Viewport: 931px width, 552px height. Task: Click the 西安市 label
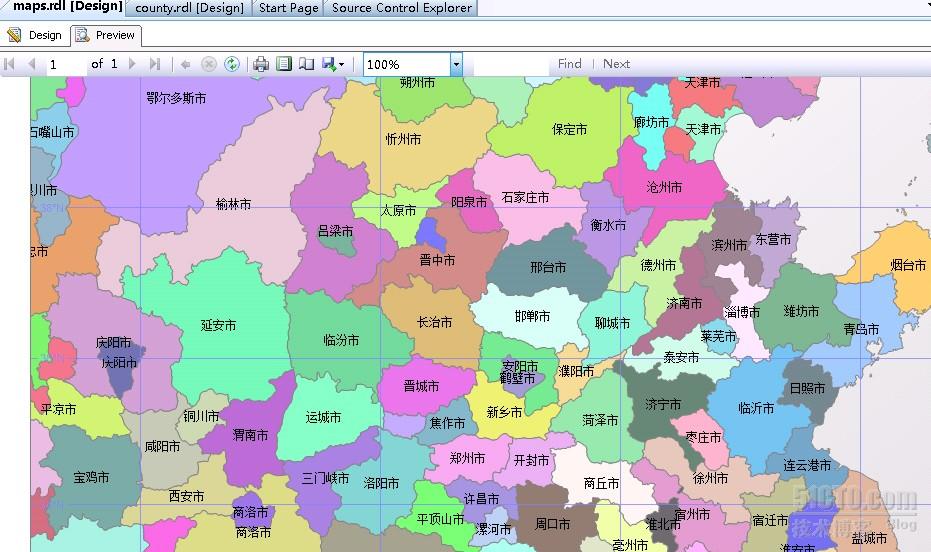186,496
